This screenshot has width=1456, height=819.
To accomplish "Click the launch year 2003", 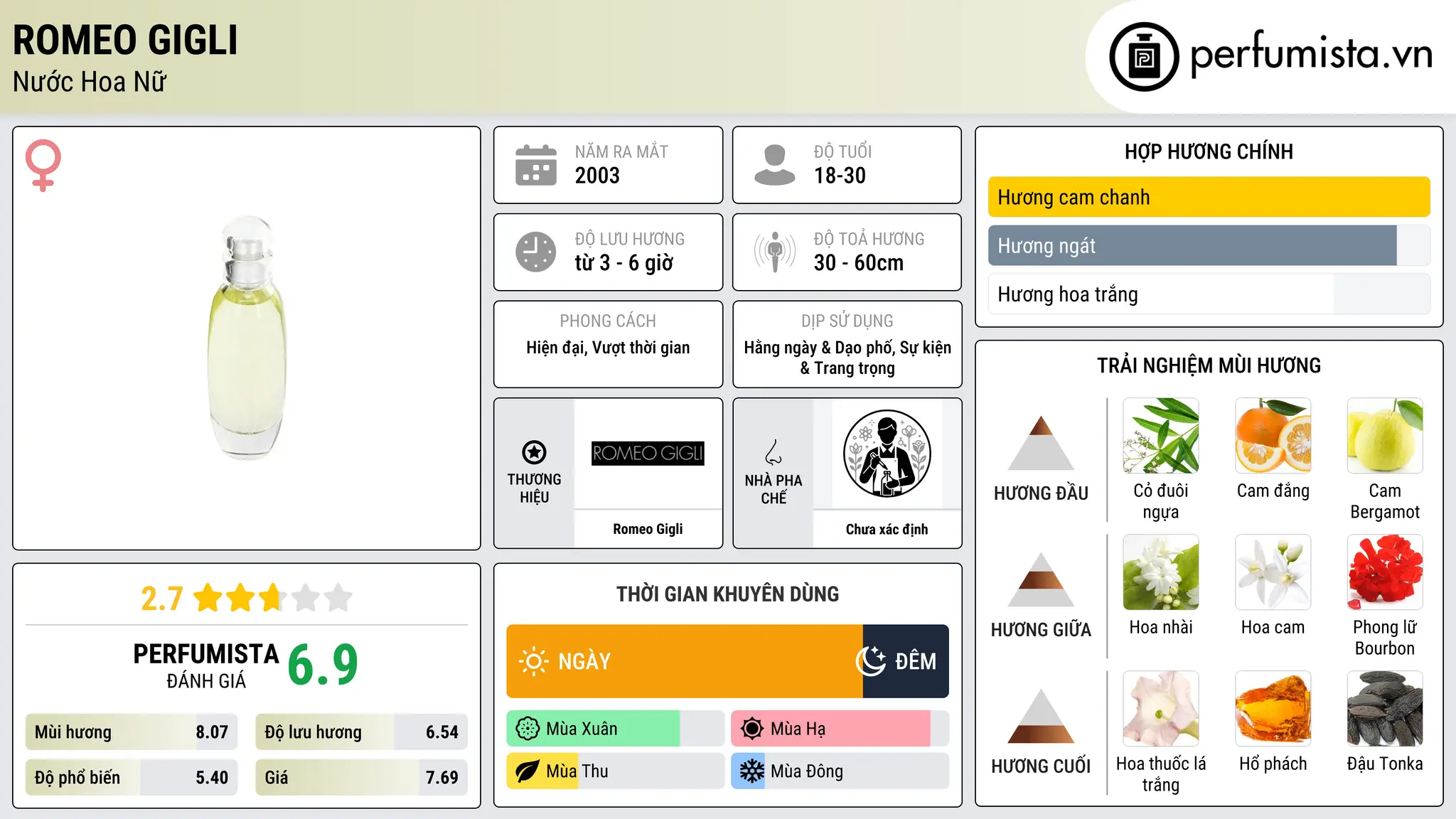I will 597,176.
